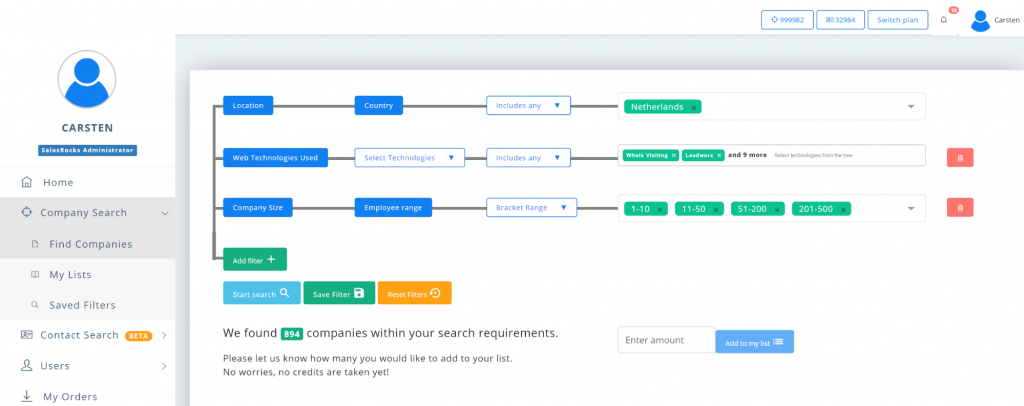Remove the 1-10 employee range tag
This screenshot has width=1024, height=406.
point(660,209)
